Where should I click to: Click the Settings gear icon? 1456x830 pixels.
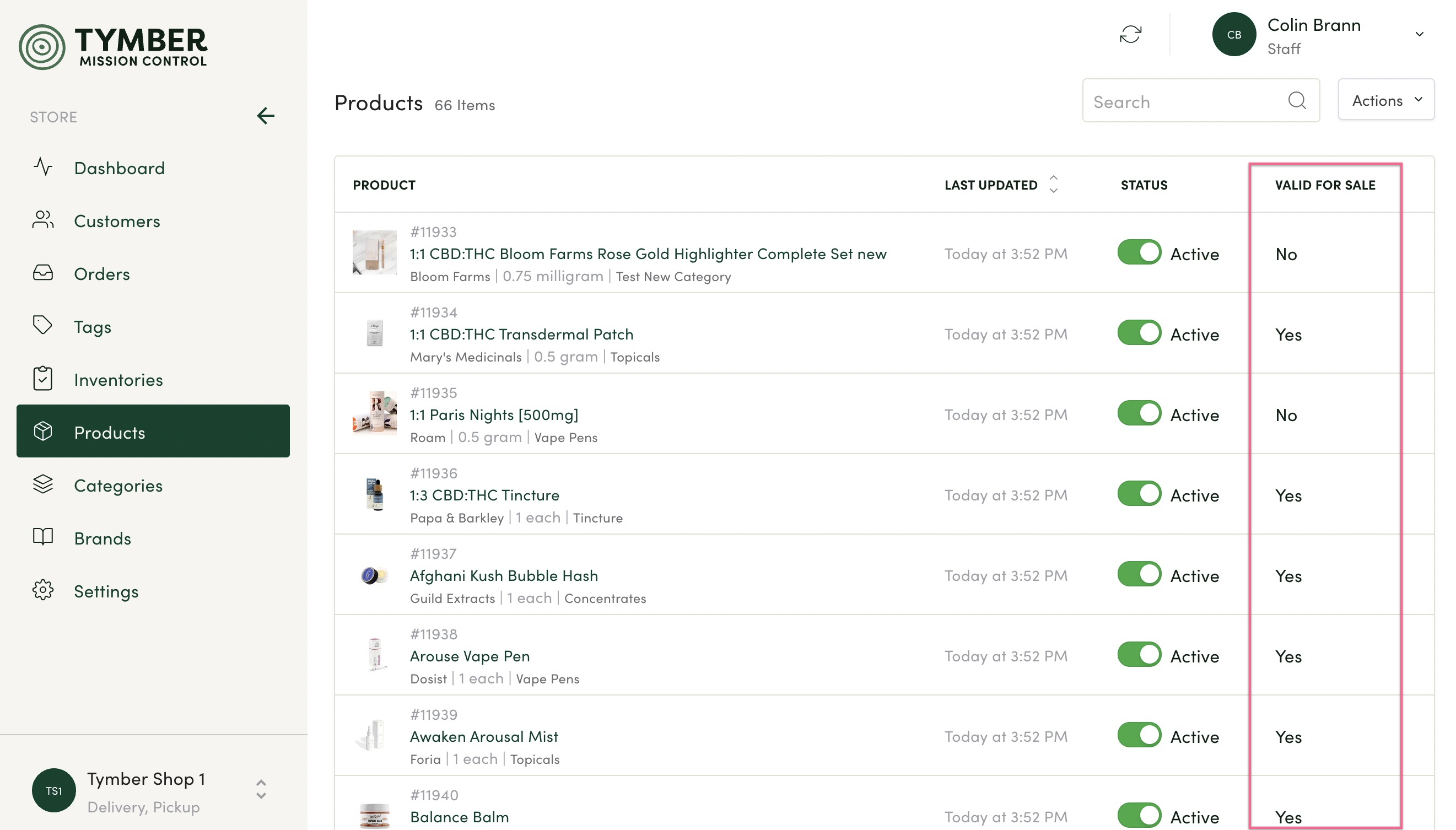[x=43, y=590]
